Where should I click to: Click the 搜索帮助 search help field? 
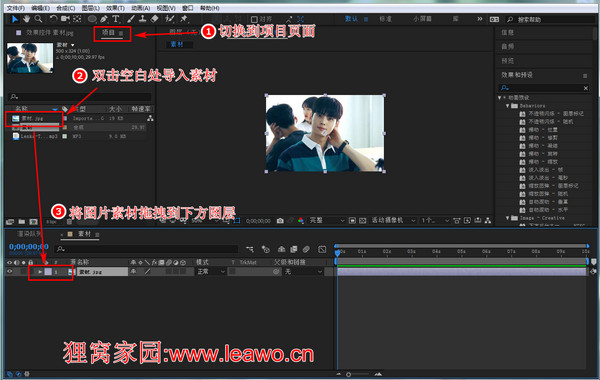point(551,19)
